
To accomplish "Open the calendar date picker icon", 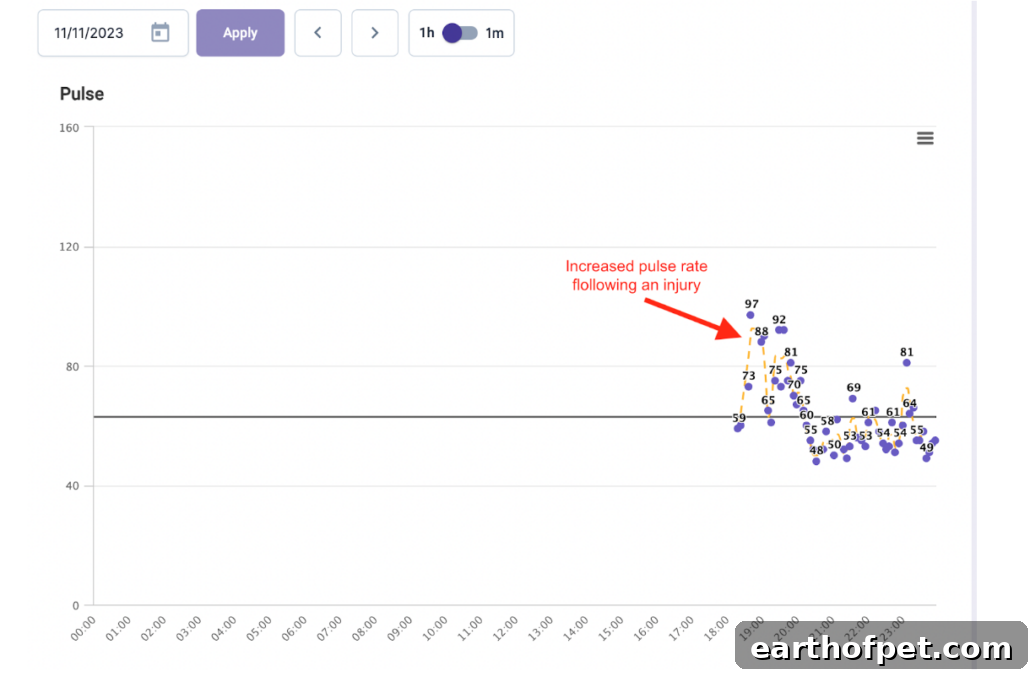I will 160,32.
